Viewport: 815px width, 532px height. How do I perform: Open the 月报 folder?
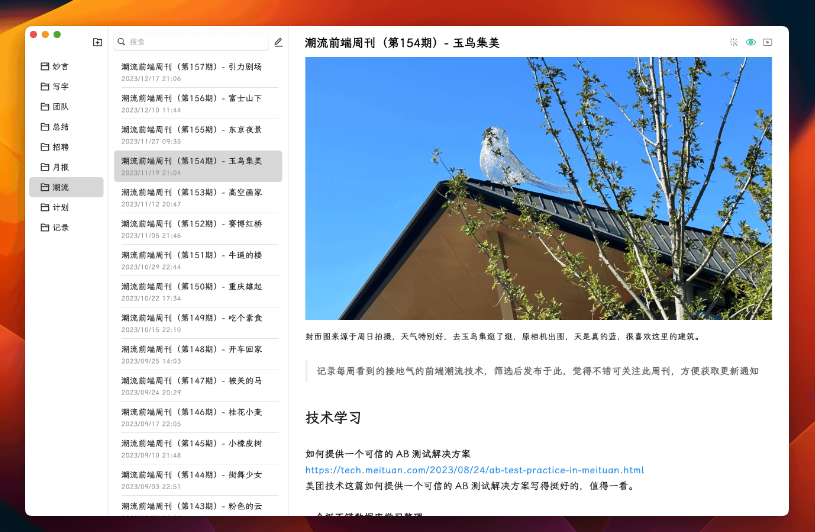(66, 167)
